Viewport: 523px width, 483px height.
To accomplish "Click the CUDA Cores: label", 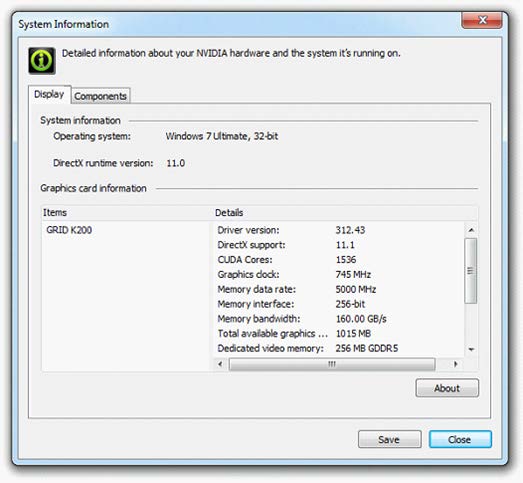I will click(x=245, y=260).
